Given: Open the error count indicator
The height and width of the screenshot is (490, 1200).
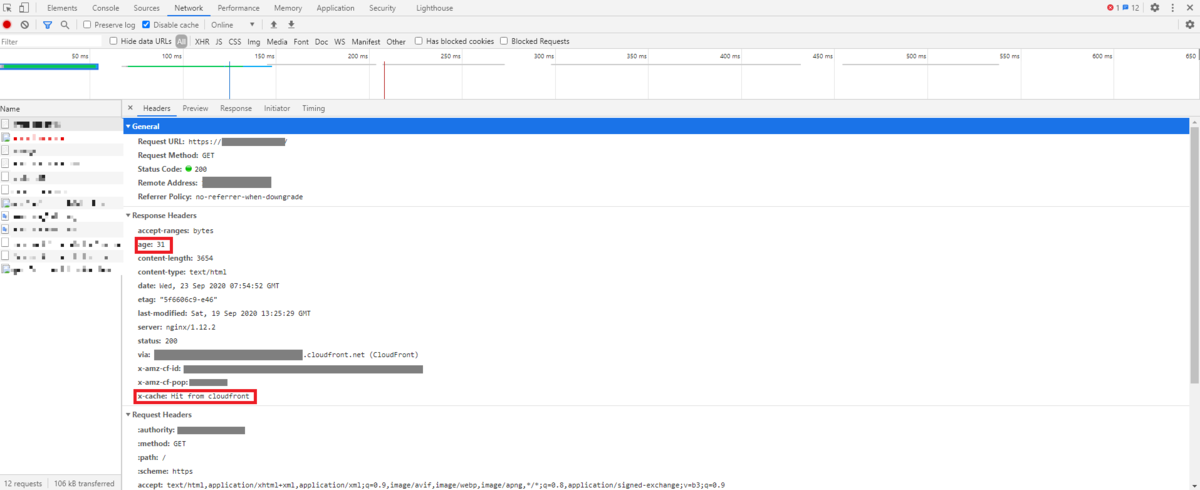Looking at the screenshot, I should click(x=1113, y=8).
